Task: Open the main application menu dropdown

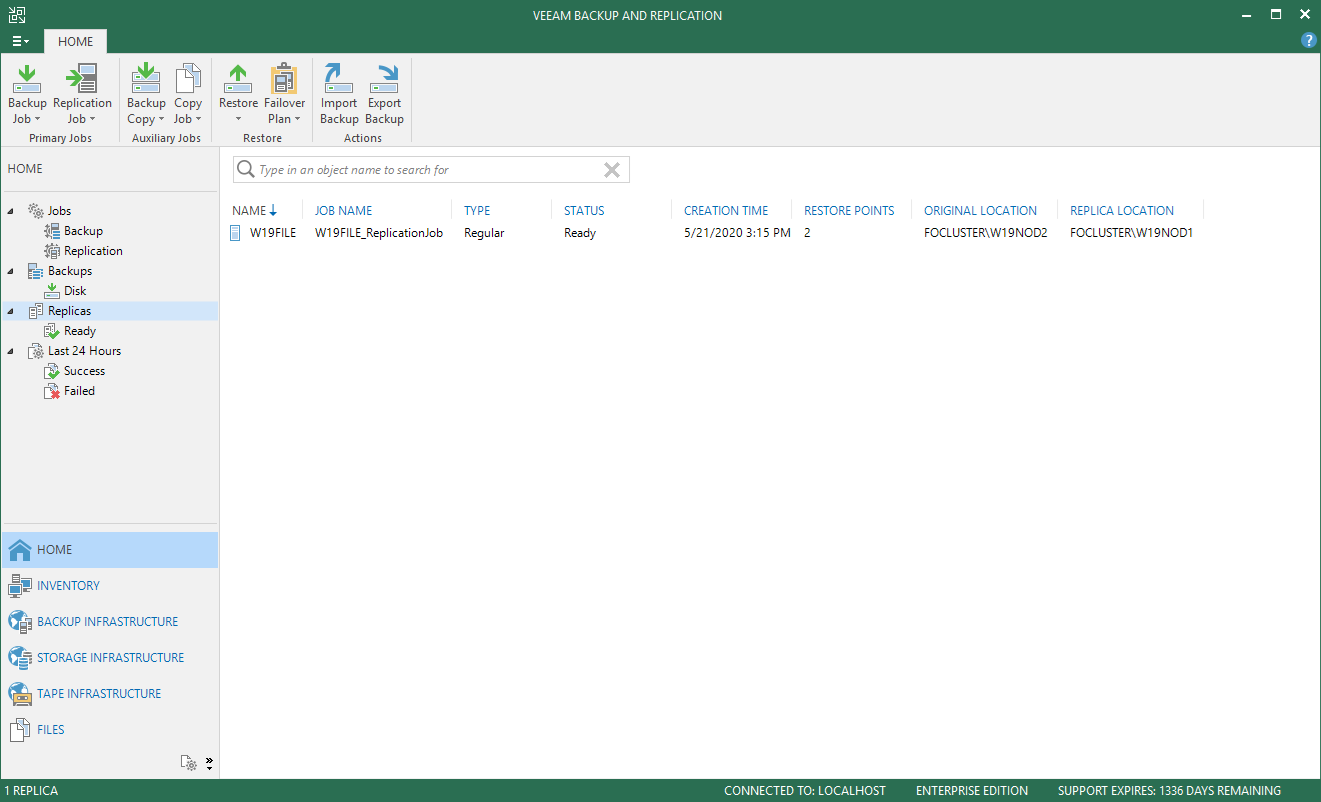Action: tap(20, 41)
